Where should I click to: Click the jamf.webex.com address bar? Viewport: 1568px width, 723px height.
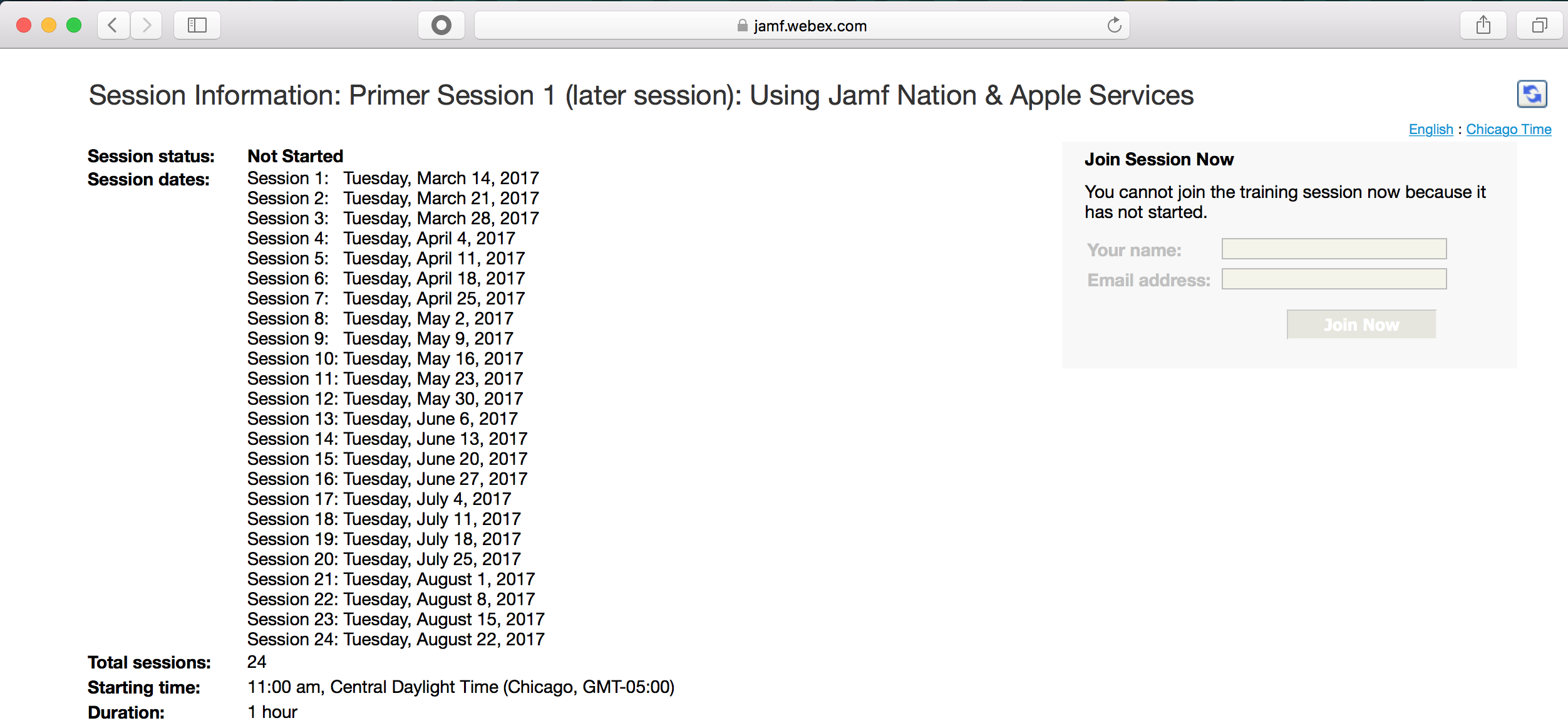coord(802,25)
